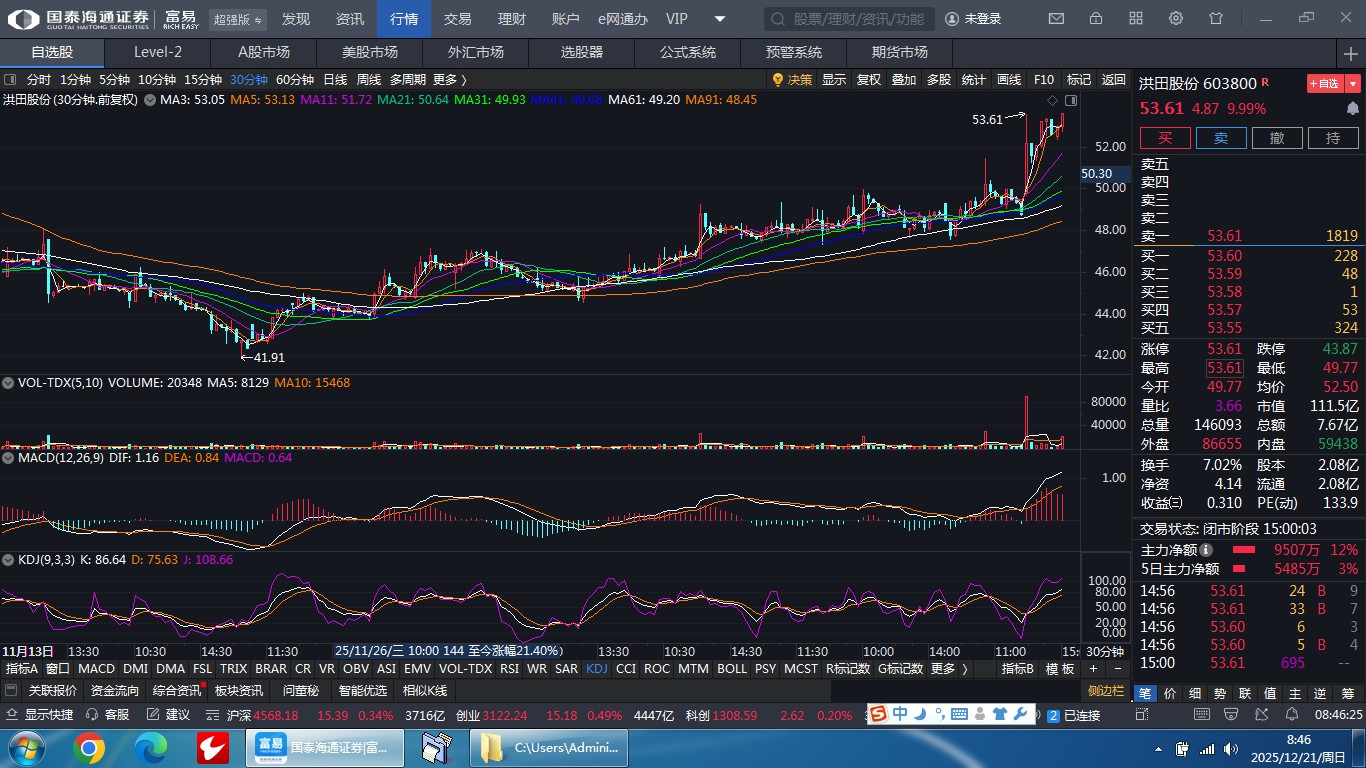The image size is (1366, 768).
Task: Click the lock icon in title bar
Action: tap(1096, 19)
